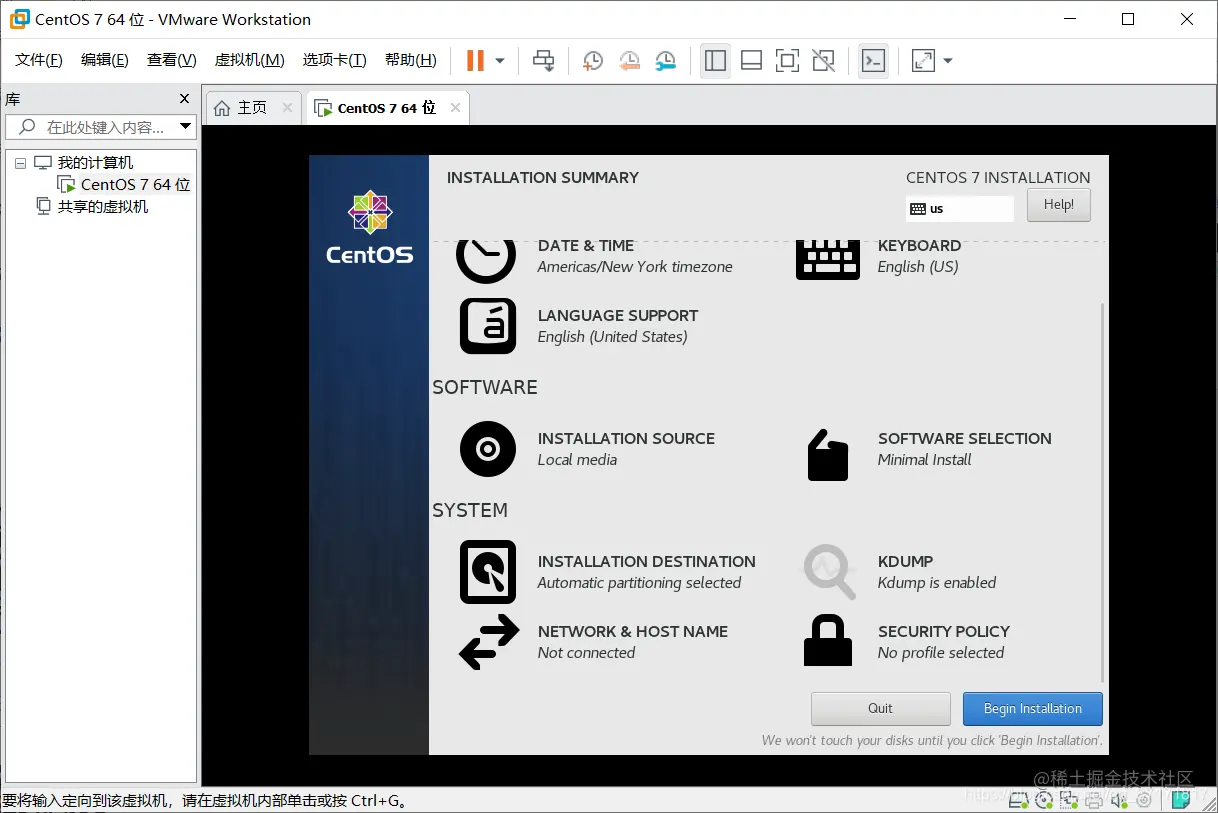Click the CD/DVD drive status bar icon
1218x813 pixels.
1044,800
